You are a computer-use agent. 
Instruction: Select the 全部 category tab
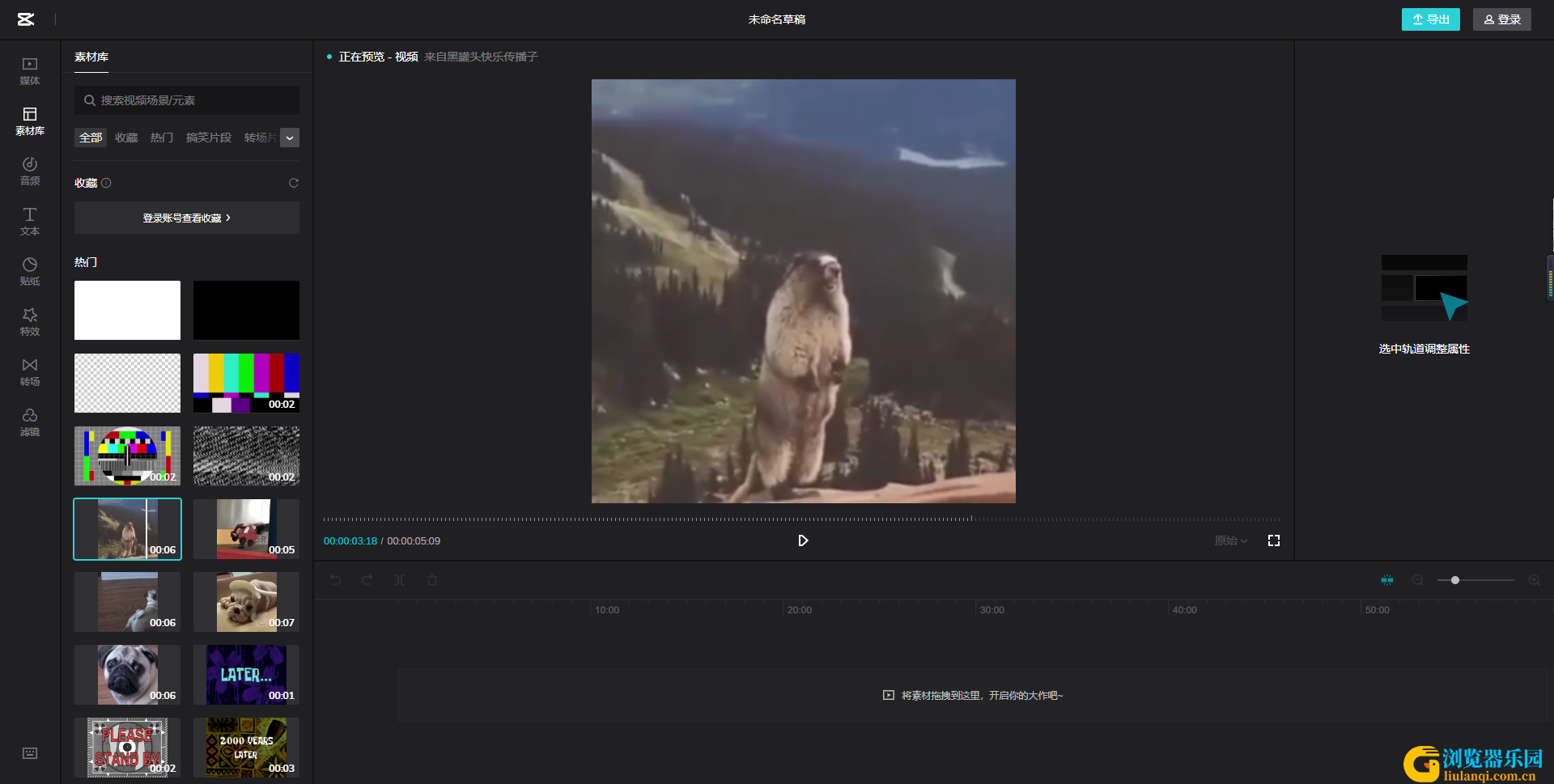91,138
